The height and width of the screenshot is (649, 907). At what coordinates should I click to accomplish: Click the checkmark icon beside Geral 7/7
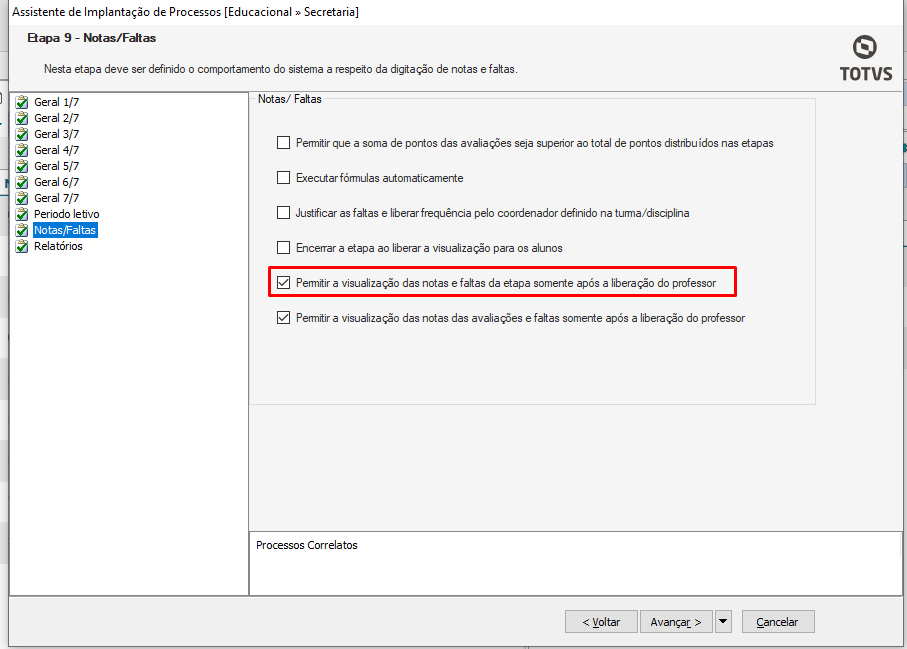(x=22, y=198)
